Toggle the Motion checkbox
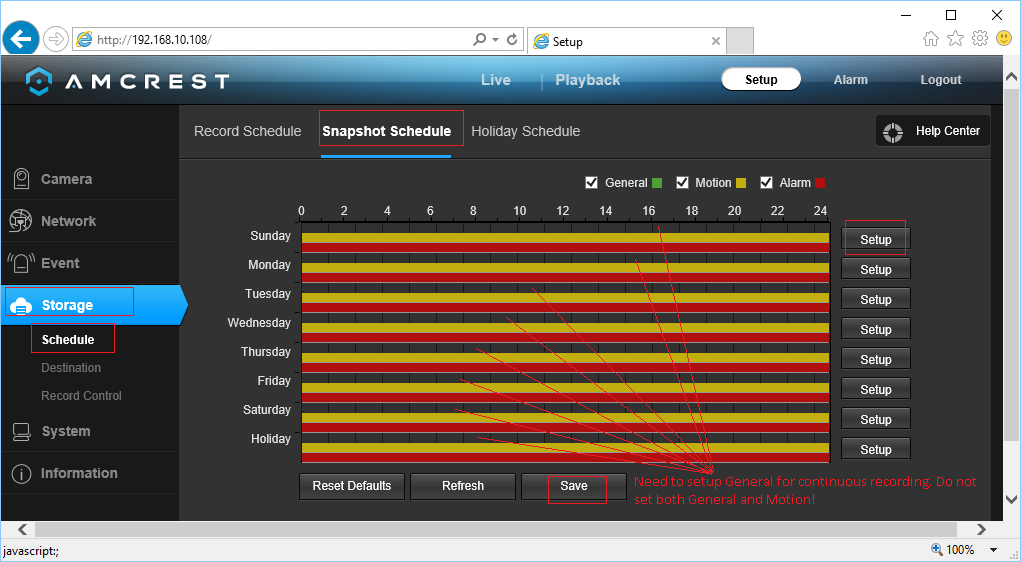Viewport: 1021px width, 562px height. [682, 183]
